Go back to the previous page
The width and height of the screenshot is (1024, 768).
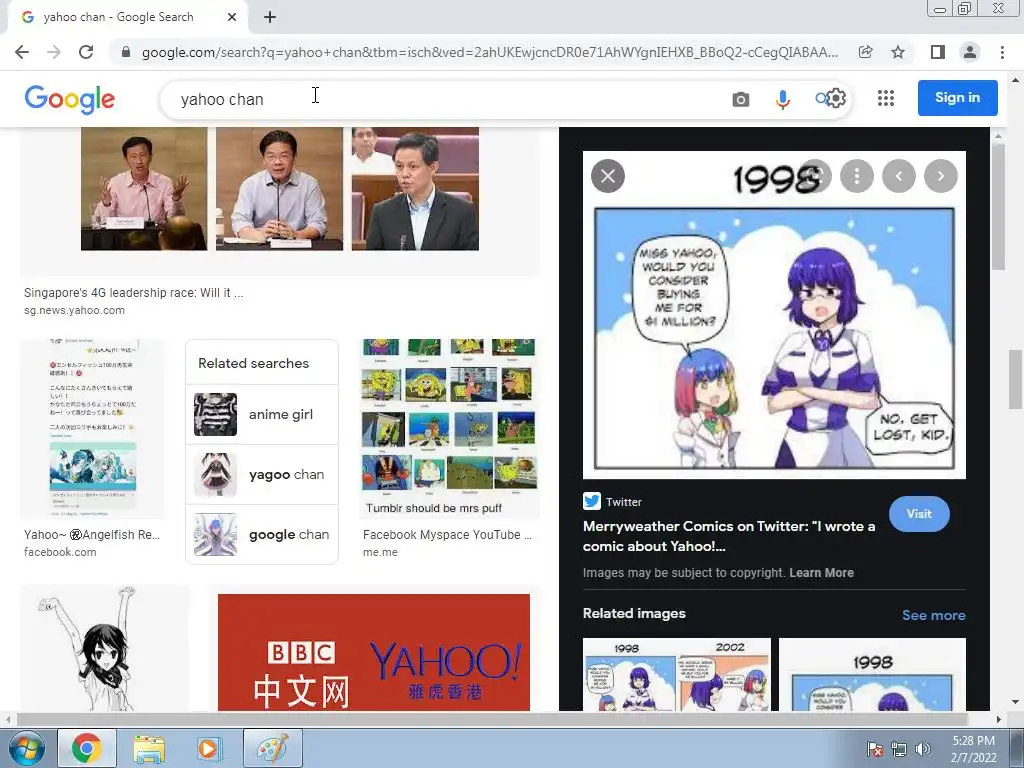pyautogui.click(x=22, y=52)
